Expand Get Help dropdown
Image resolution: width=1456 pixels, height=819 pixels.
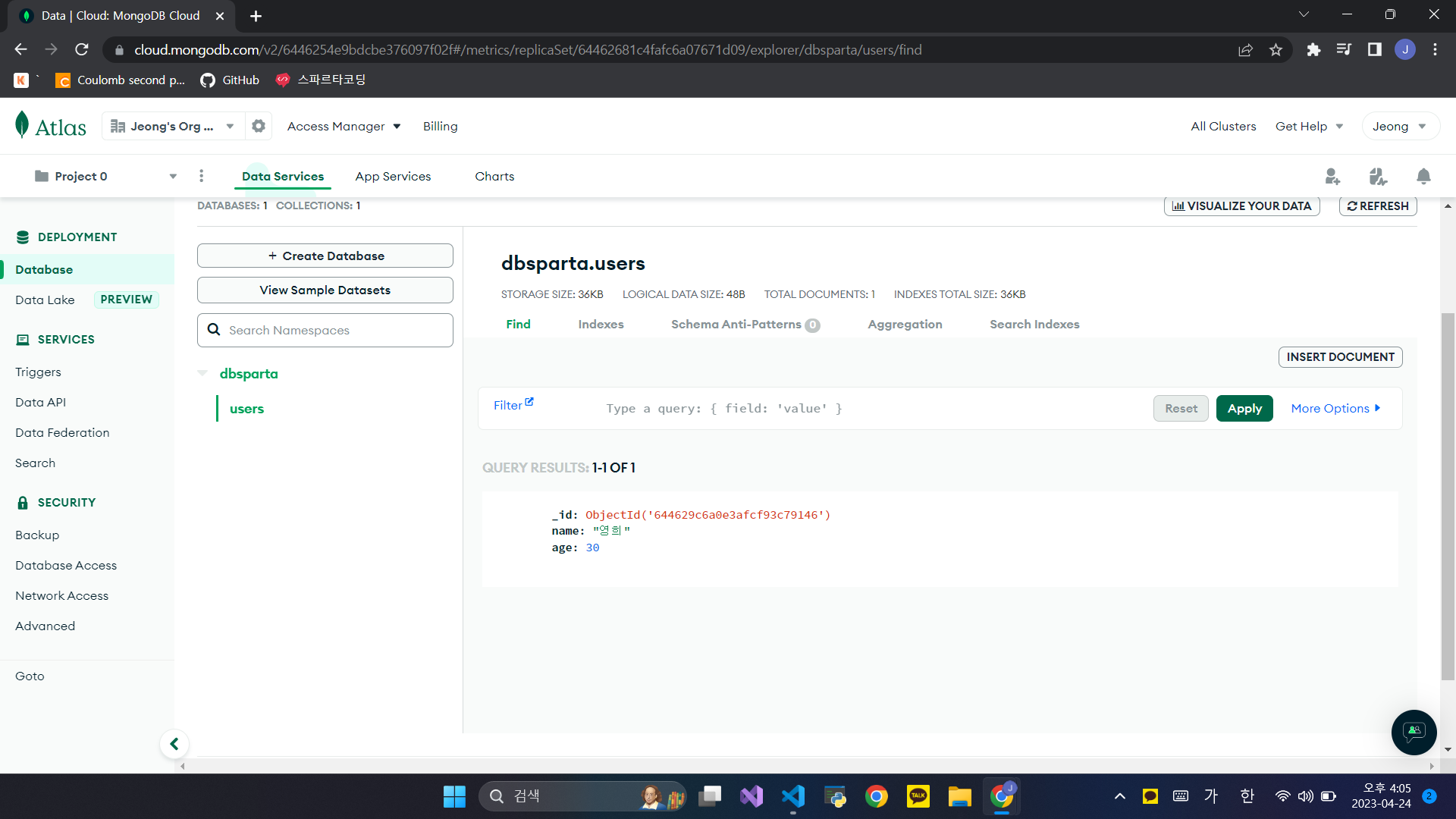coord(1309,126)
